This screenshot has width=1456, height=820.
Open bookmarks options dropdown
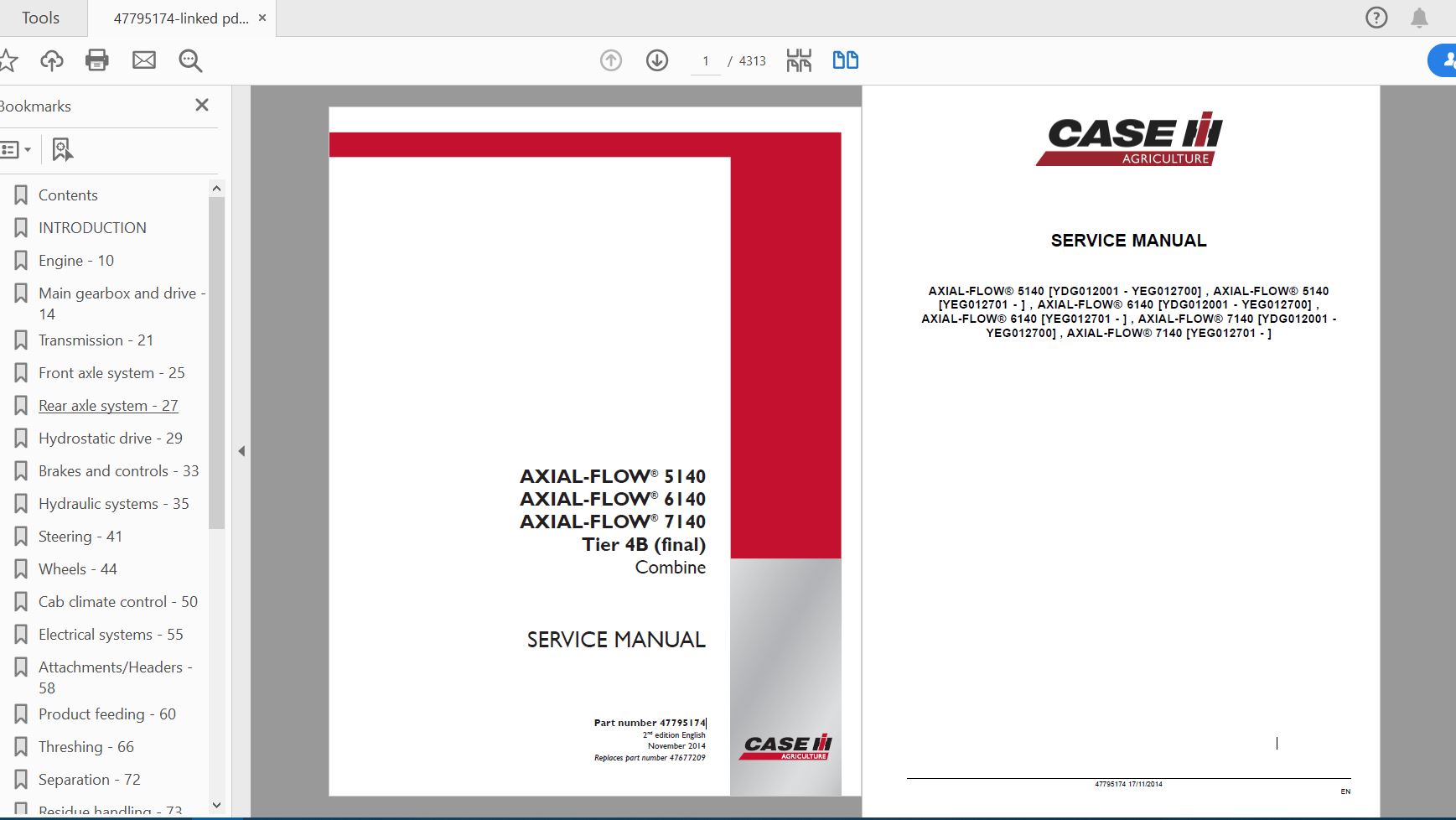[x=15, y=150]
